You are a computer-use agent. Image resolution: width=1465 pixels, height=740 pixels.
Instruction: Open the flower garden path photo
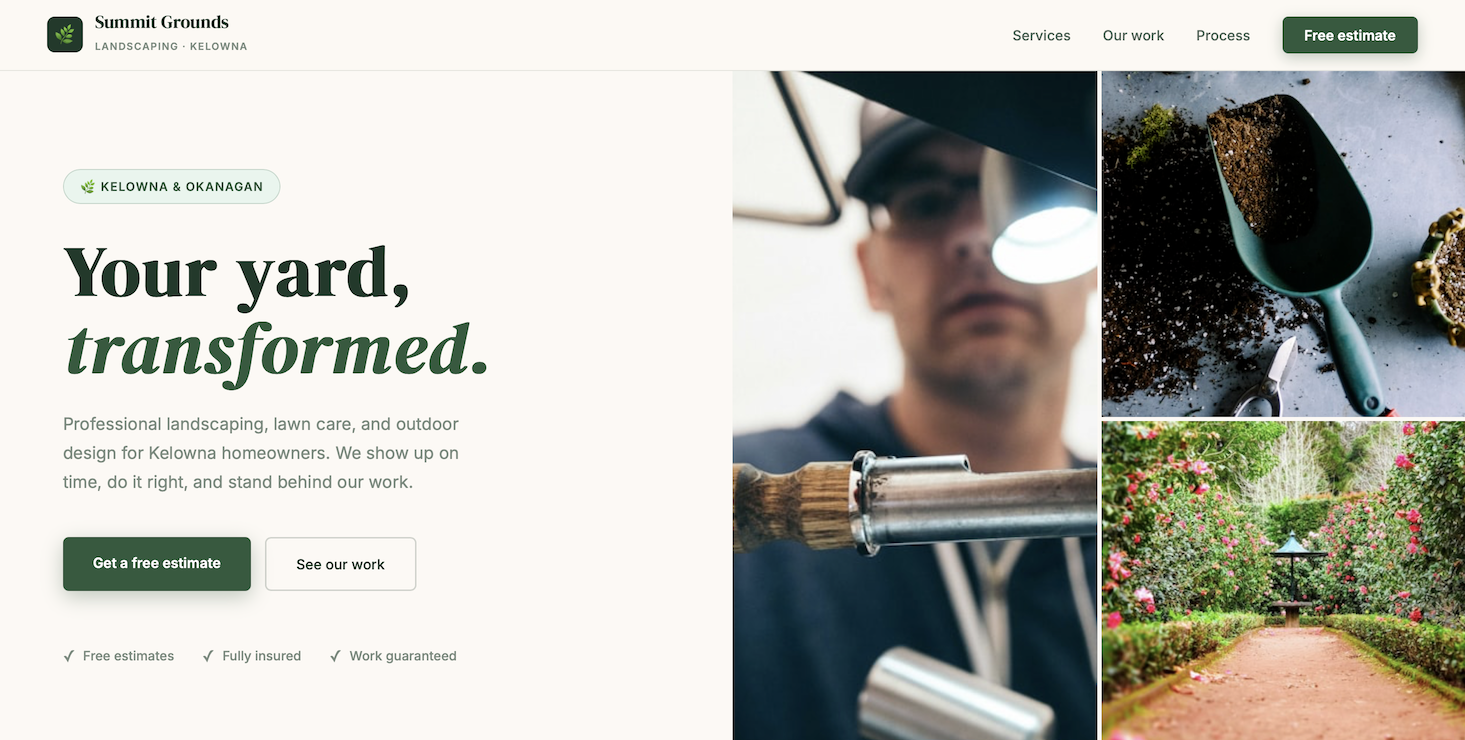1283,581
